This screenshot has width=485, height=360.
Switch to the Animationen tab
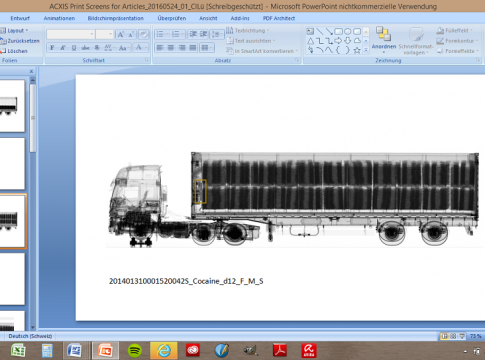59,18
